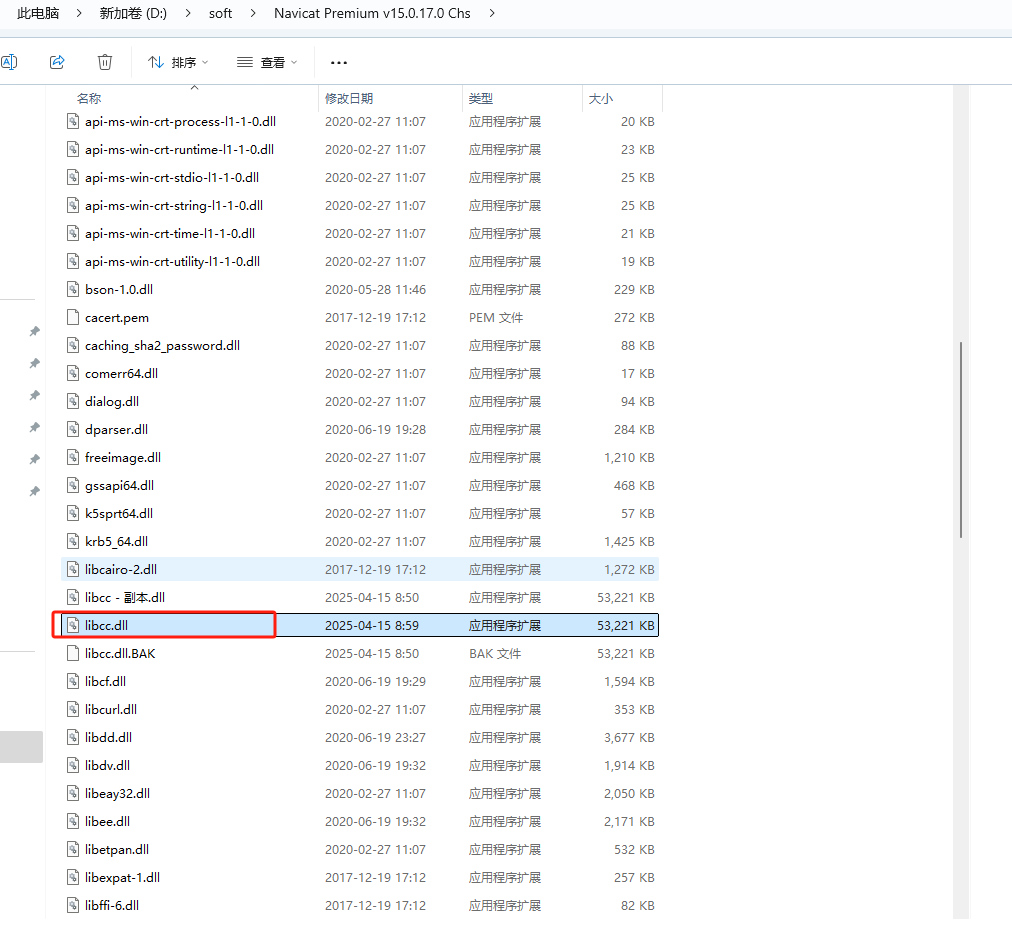Navigate to soft via the breadcrumb
Screen dimensions: 1012x925
click(220, 14)
